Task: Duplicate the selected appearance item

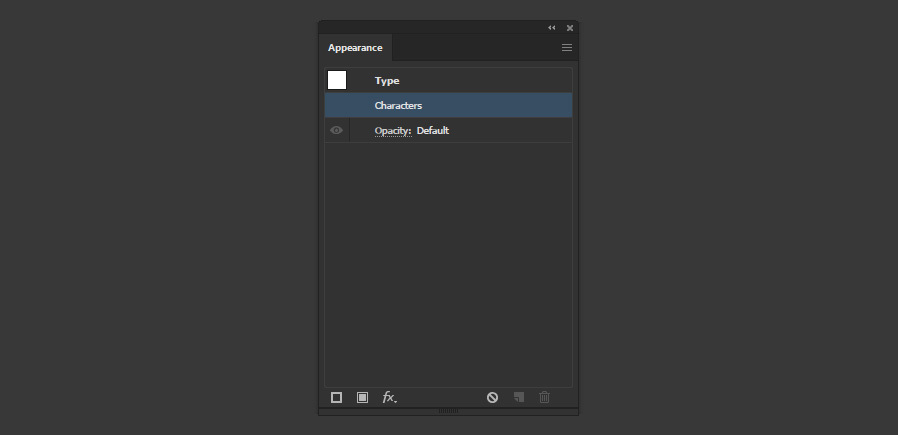Action: [x=519, y=397]
